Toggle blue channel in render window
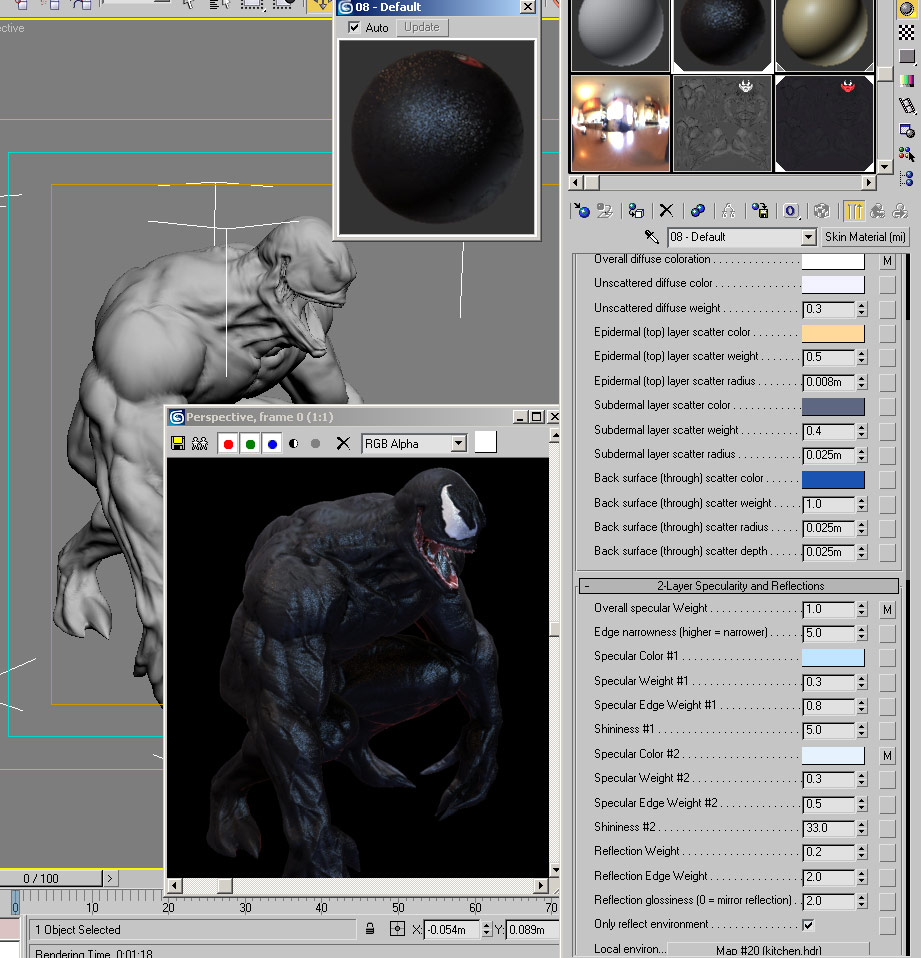This screenshot has width=921, height=958. [273, 444]
